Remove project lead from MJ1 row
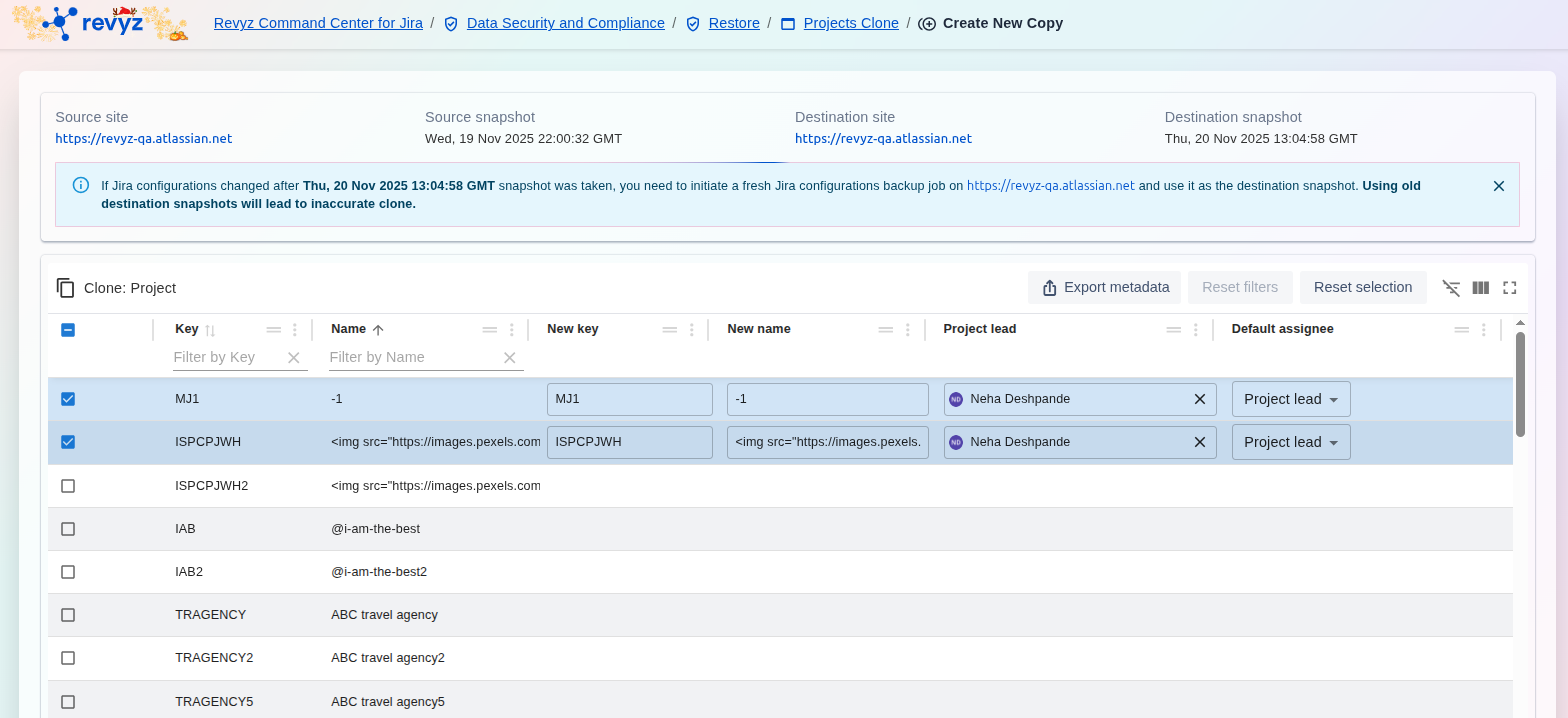This screenshot has width=1568, height=718. click(1200, 399)
